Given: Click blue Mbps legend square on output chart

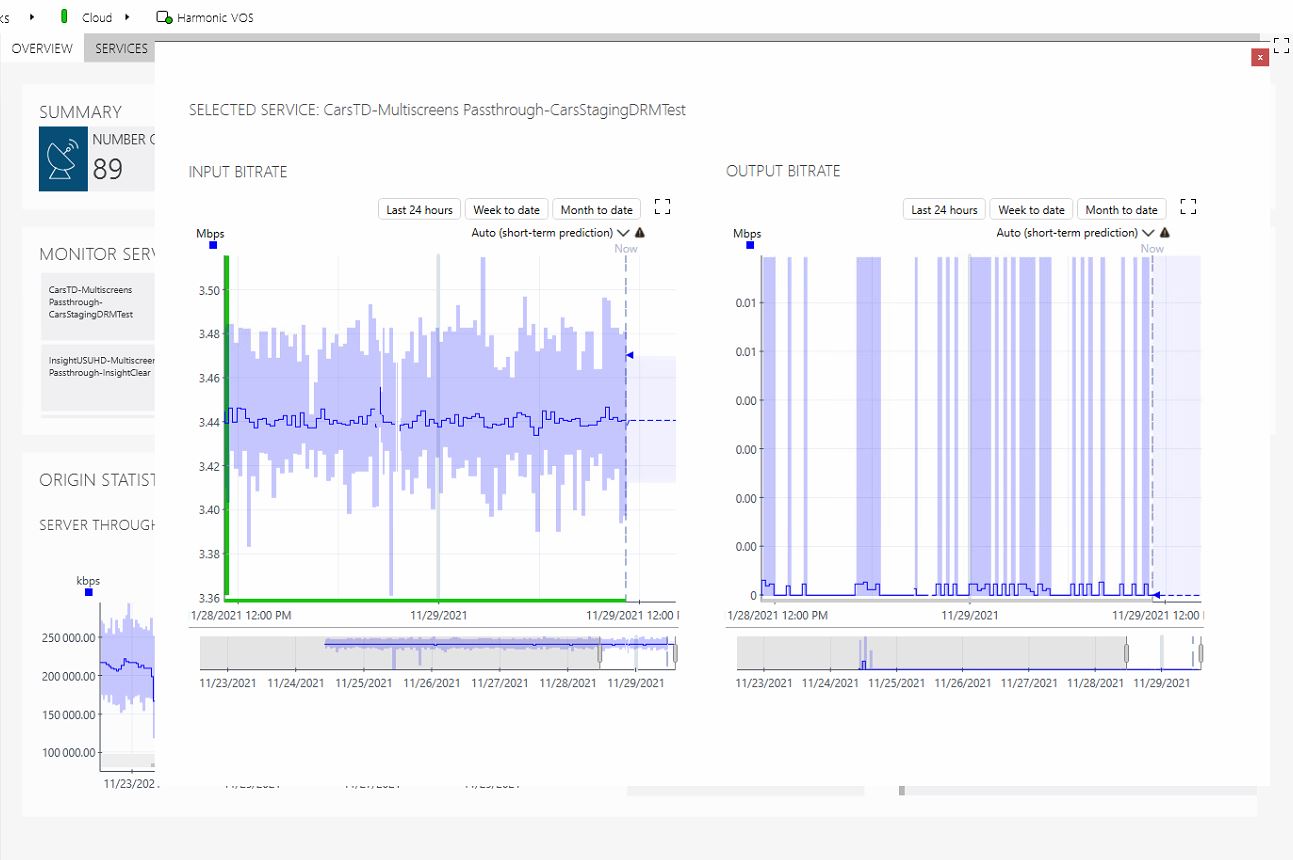Looking at the screenshot, I should [749, 245].
